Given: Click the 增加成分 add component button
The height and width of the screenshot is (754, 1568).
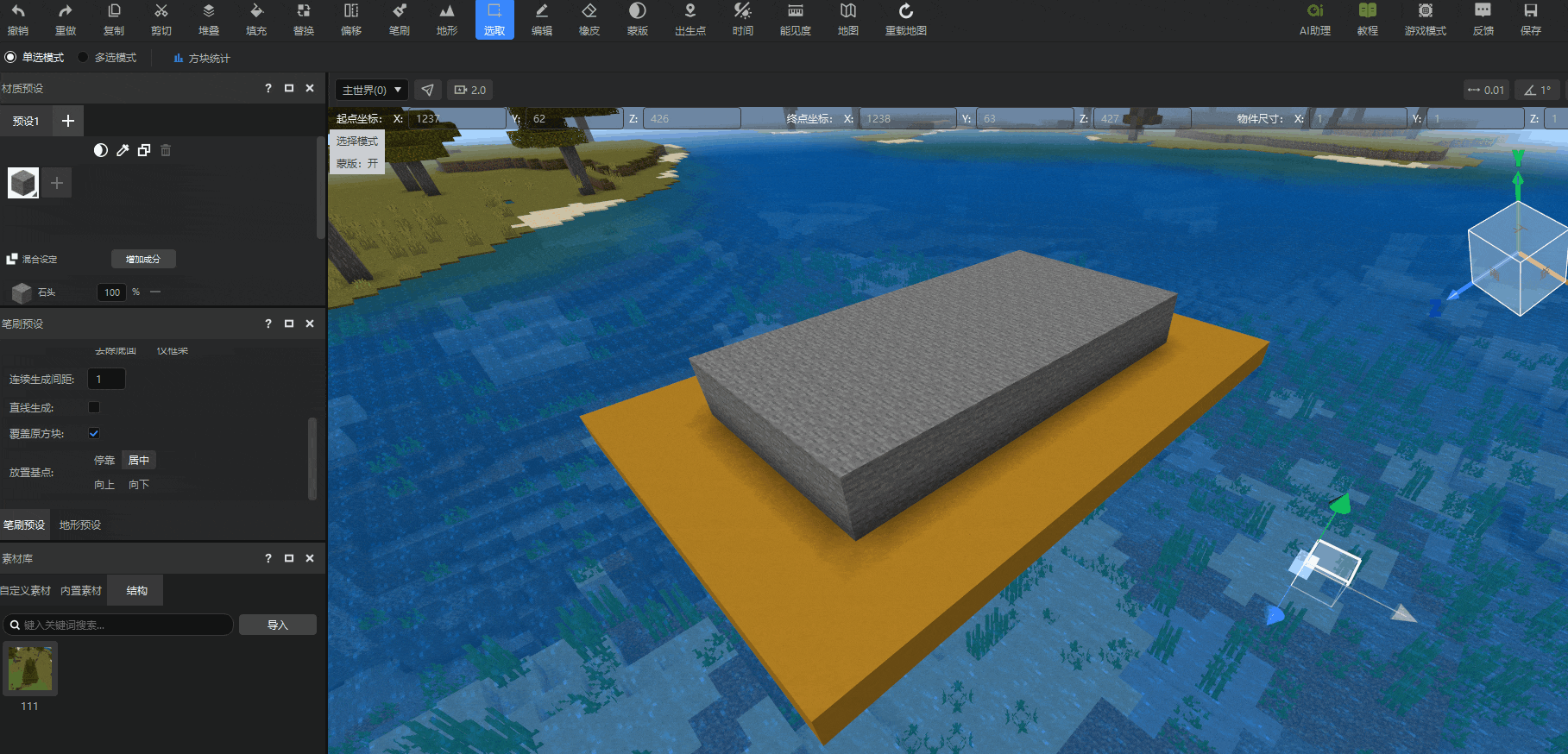Looking at the screenshot, I should pyautogui.click(x=143, y=259).
